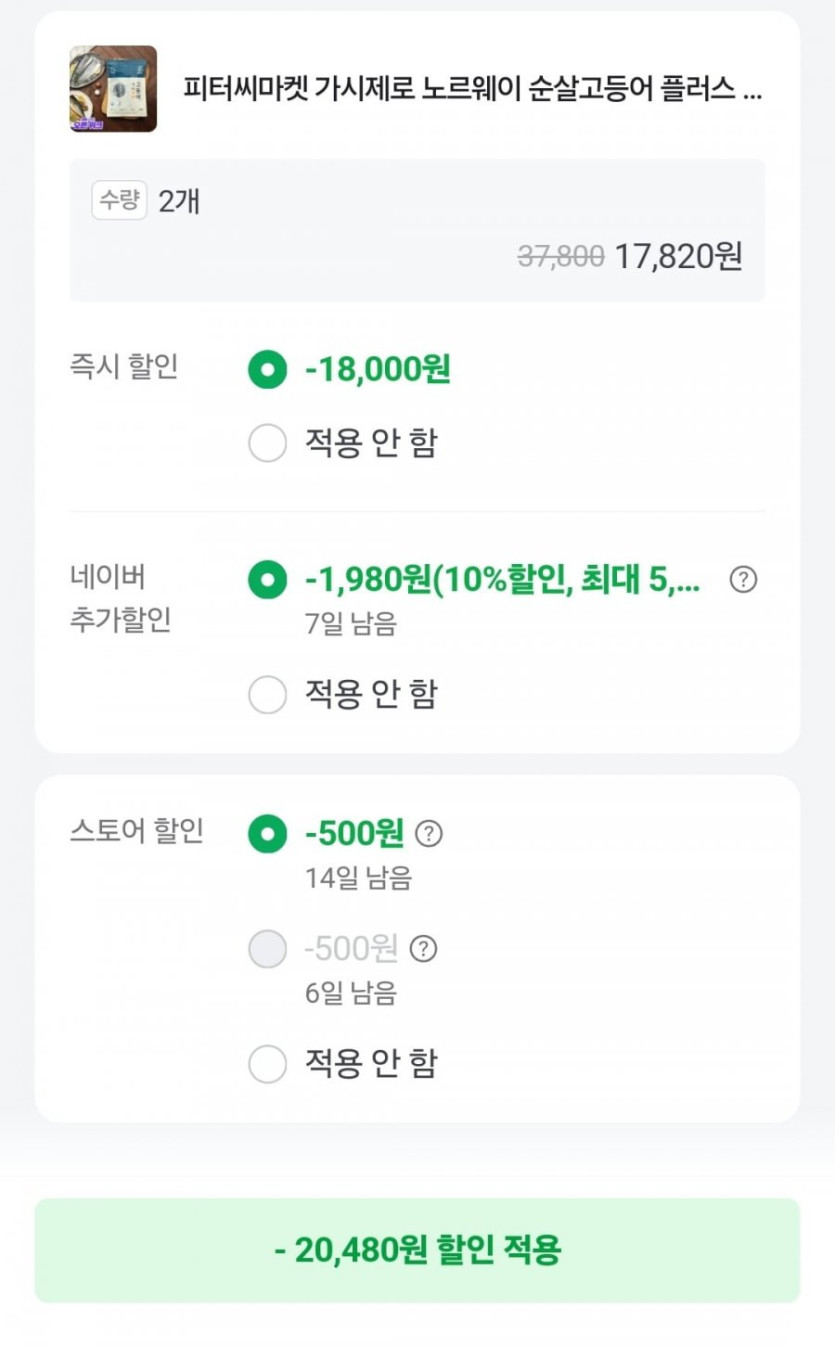This screenshot has height=1346, width=835.
Task: Select the -500원 store coupon with 6일 남음
Action: pos(267,949)
